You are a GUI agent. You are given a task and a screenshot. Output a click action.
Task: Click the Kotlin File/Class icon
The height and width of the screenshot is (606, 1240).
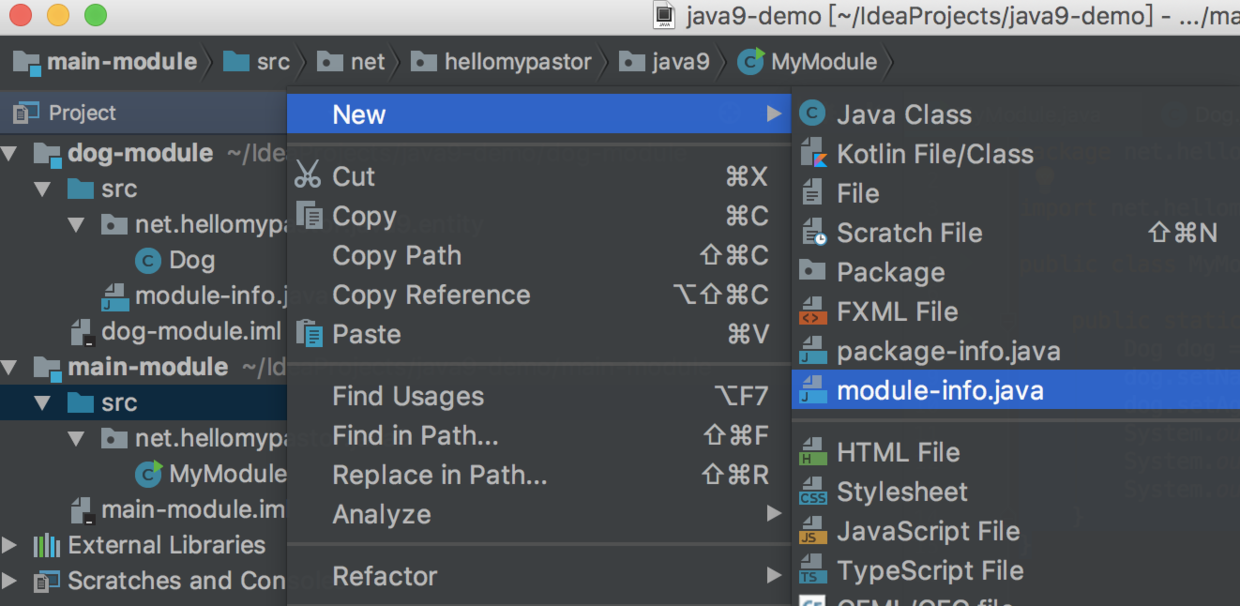pyautogui.click(x=813, y=154)
